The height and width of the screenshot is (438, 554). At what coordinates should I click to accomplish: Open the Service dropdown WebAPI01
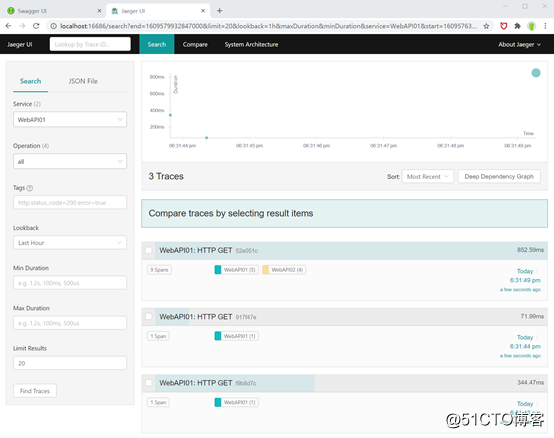(x=70, y=119)
